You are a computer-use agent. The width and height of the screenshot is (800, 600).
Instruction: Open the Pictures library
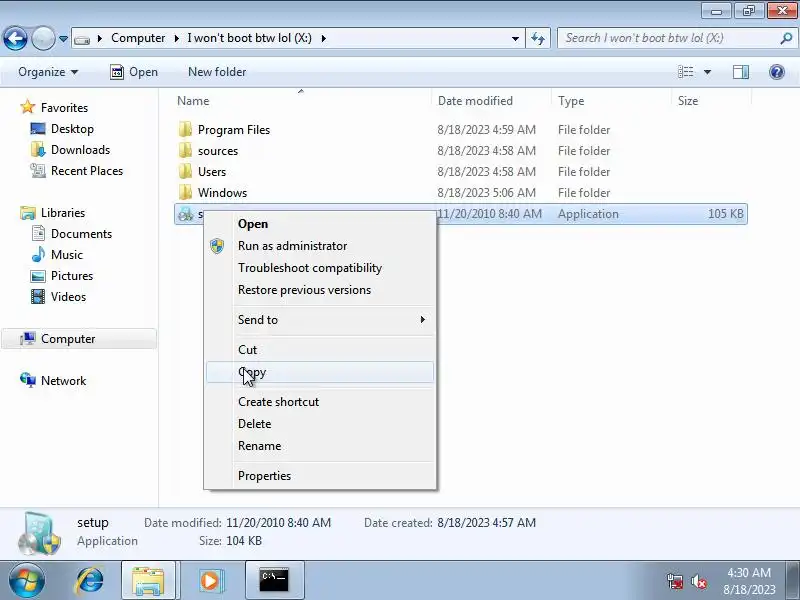tap(72, 276)
